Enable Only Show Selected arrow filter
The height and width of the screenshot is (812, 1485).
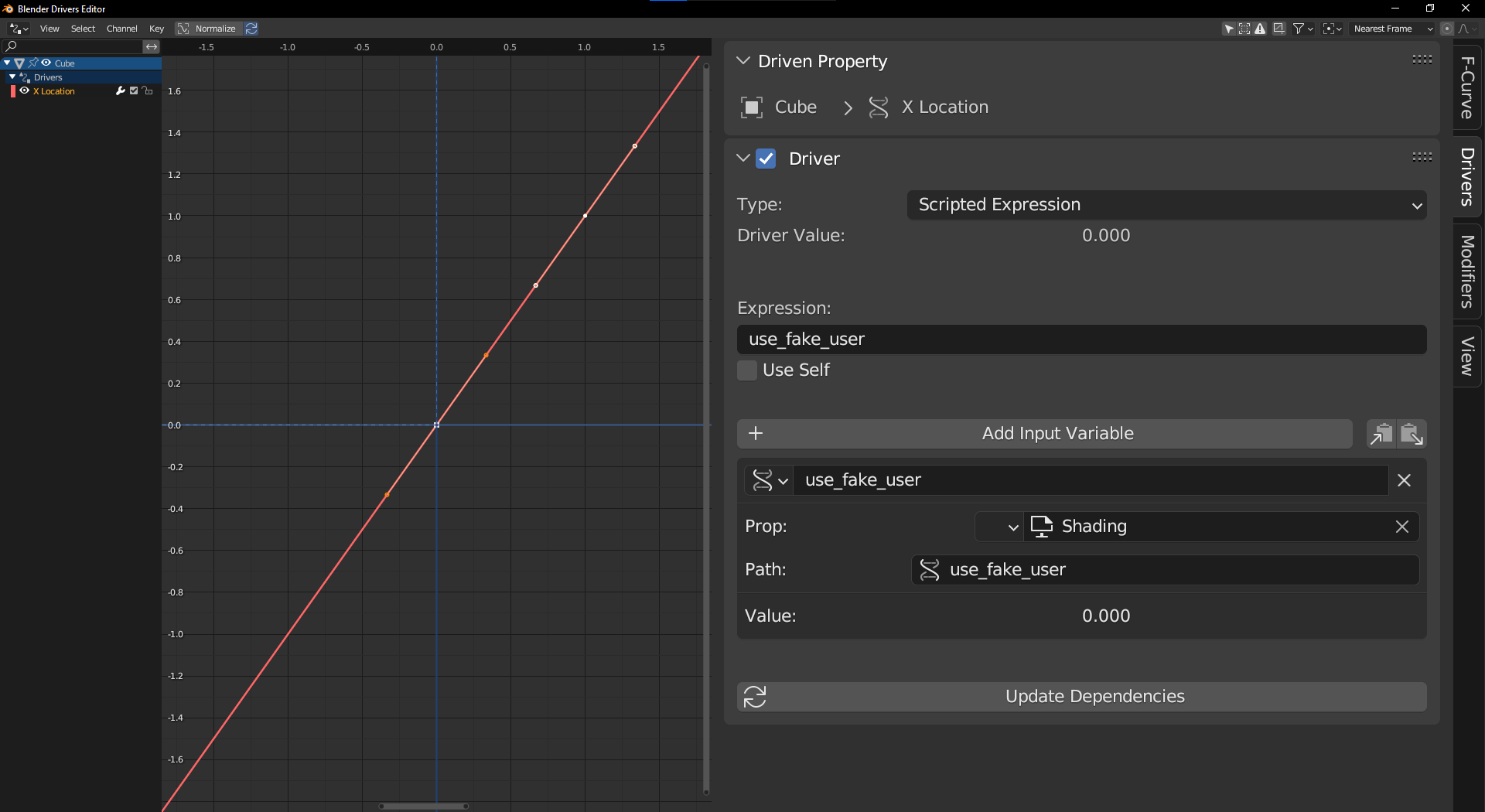coord(1228,29)
